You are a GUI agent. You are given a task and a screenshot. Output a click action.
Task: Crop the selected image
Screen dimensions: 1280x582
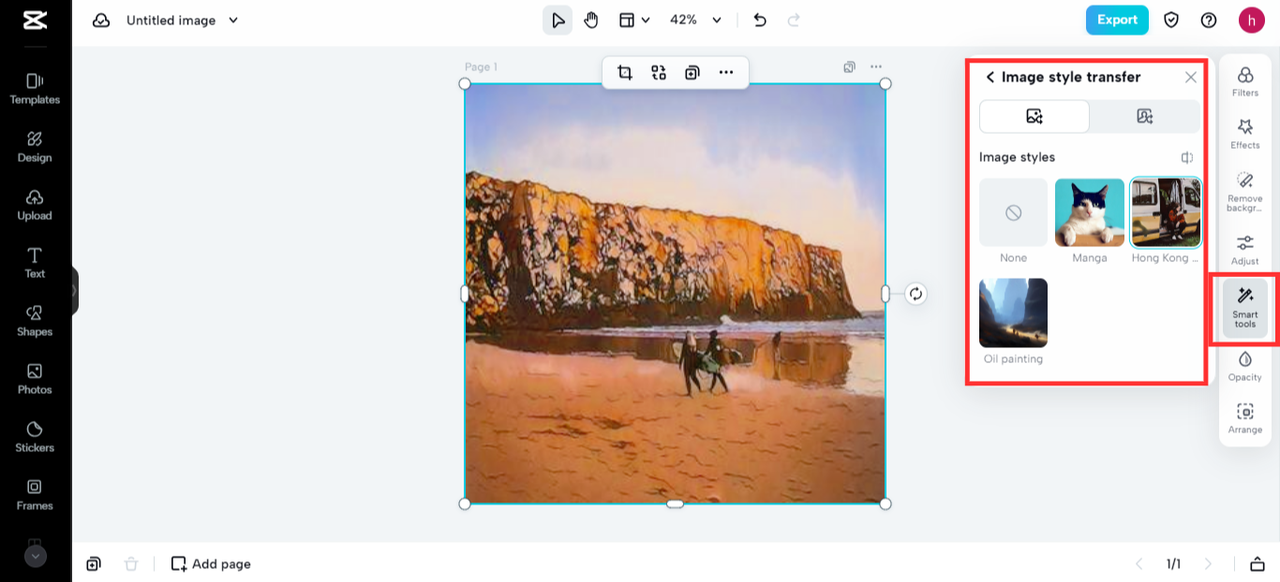(x=625, y=72)
